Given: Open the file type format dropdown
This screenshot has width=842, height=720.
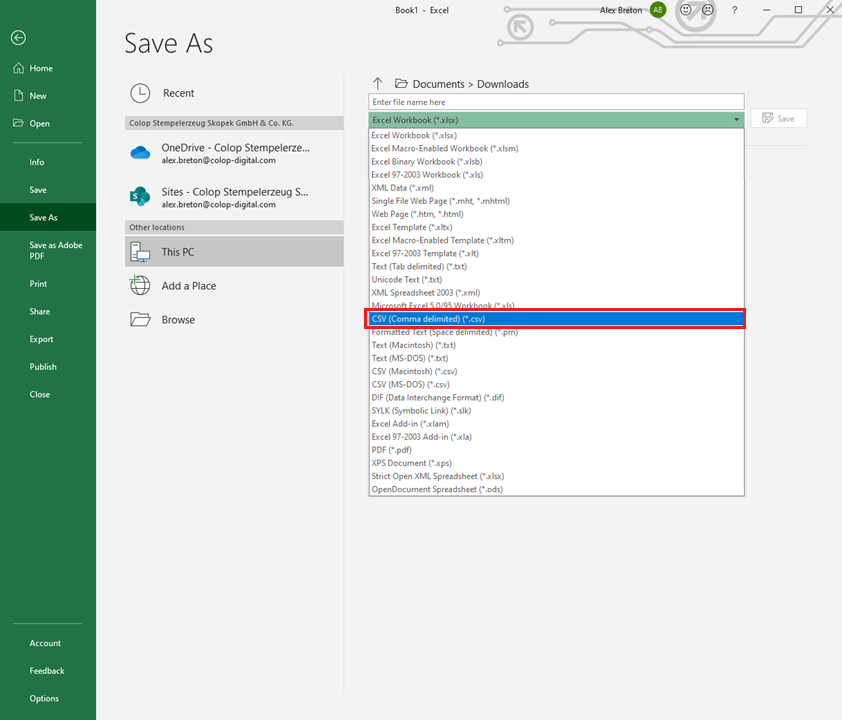Looking at the screenshot, I should click(737, 119).
